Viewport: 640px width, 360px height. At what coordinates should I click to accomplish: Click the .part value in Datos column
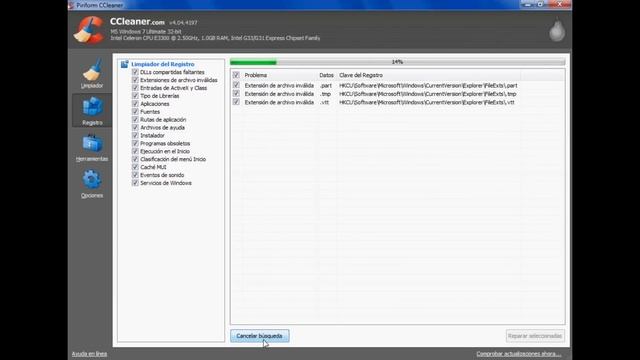pyautogui.click(x=326, y=85)
